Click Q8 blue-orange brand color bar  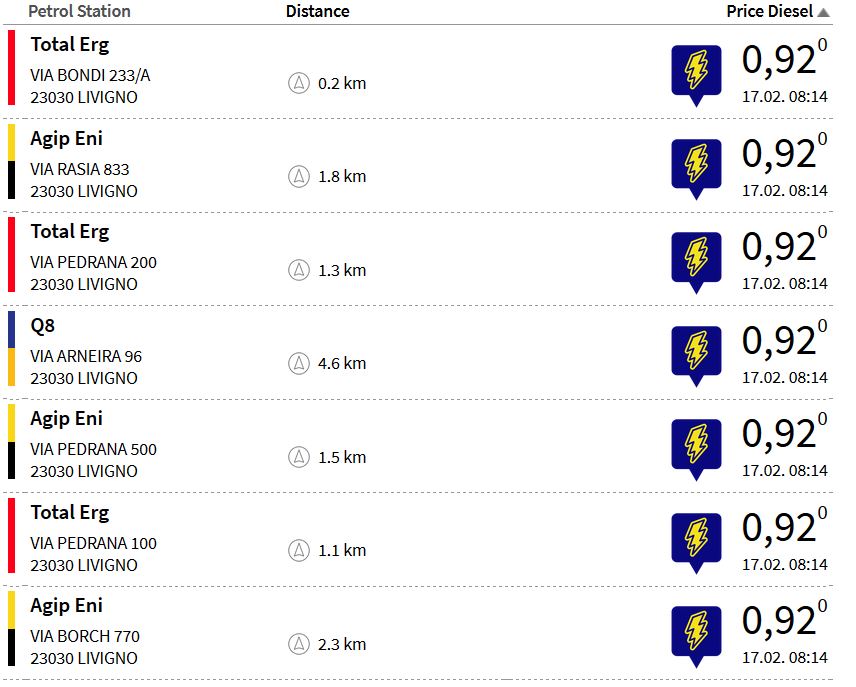[12, 348]
